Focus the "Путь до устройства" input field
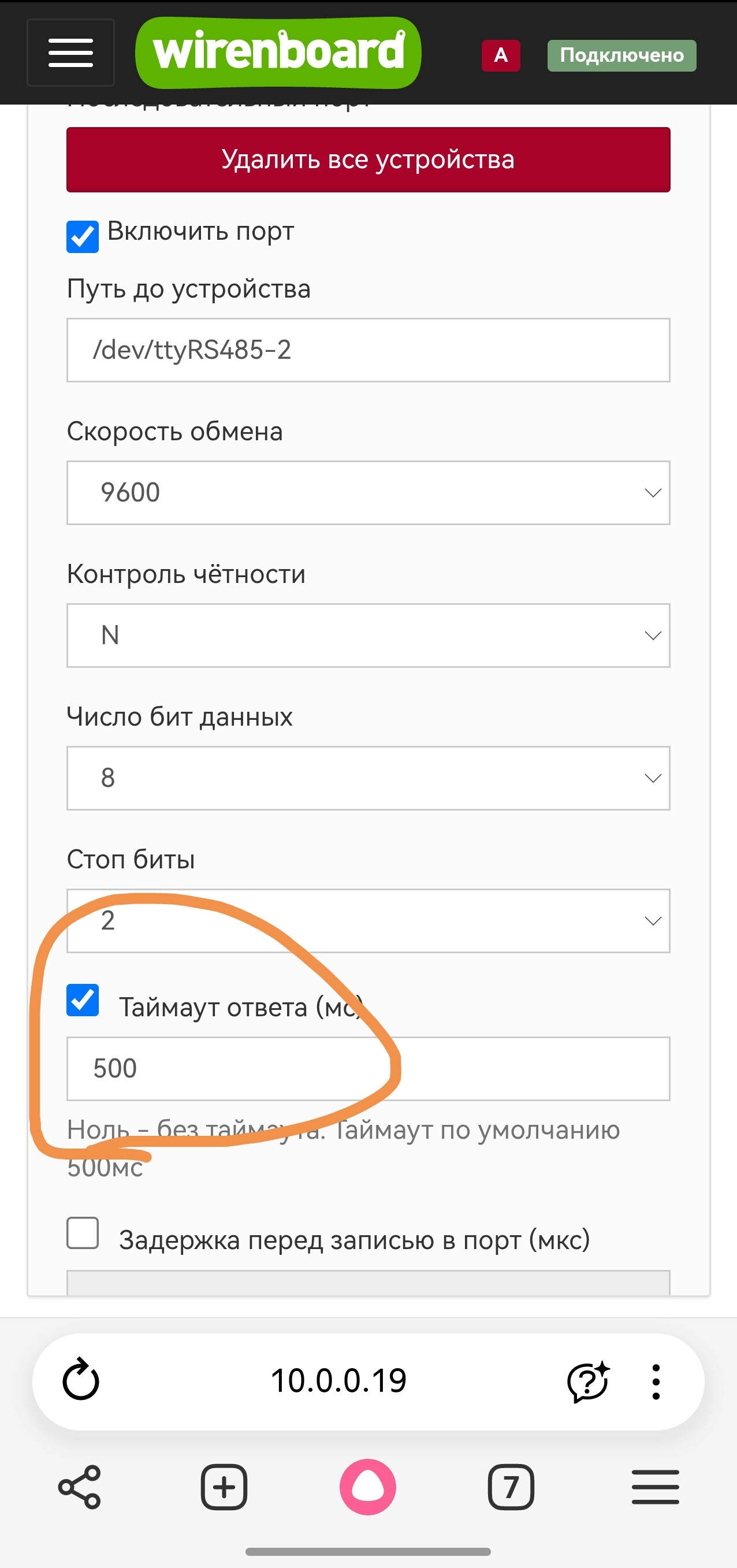 [x=368, y=350]
